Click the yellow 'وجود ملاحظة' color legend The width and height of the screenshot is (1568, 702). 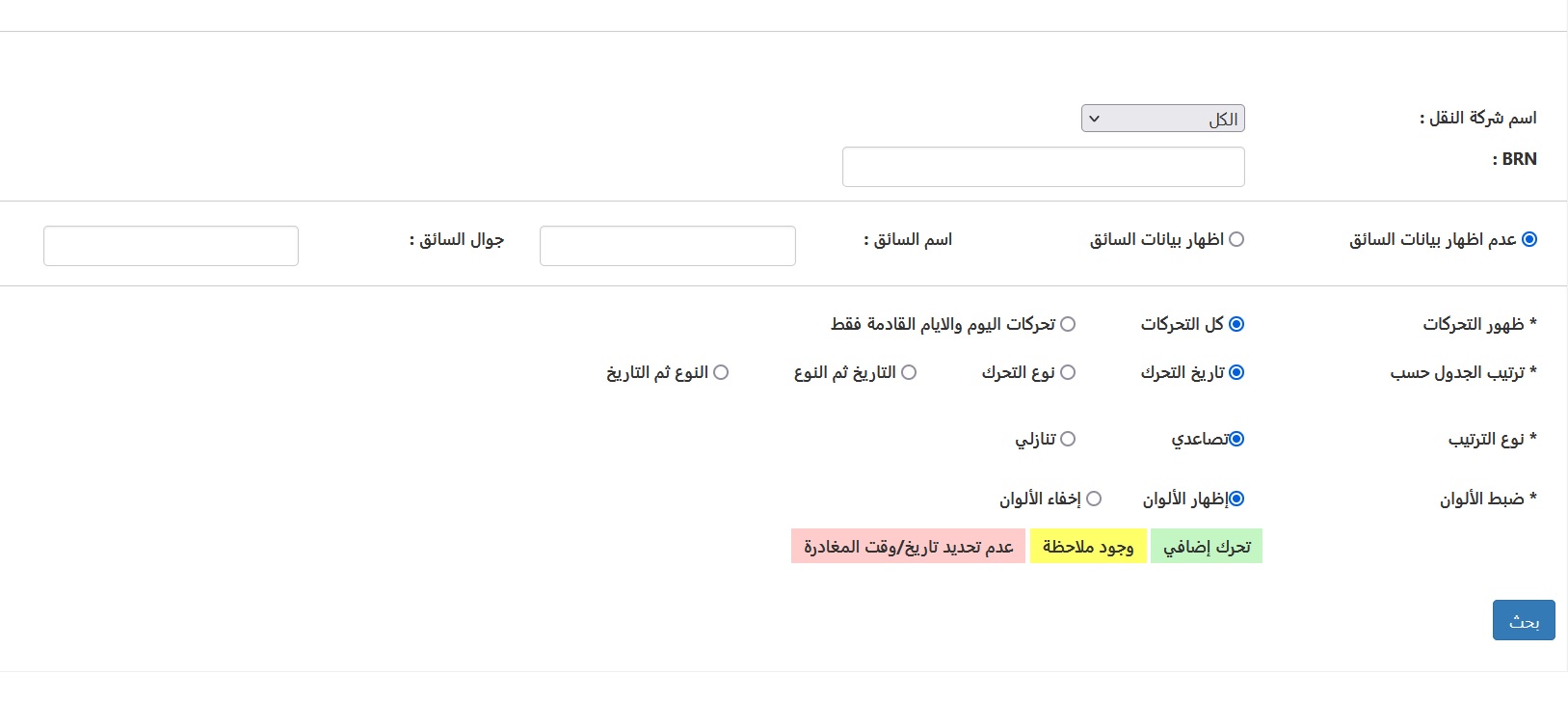[x=1088, y=547]
